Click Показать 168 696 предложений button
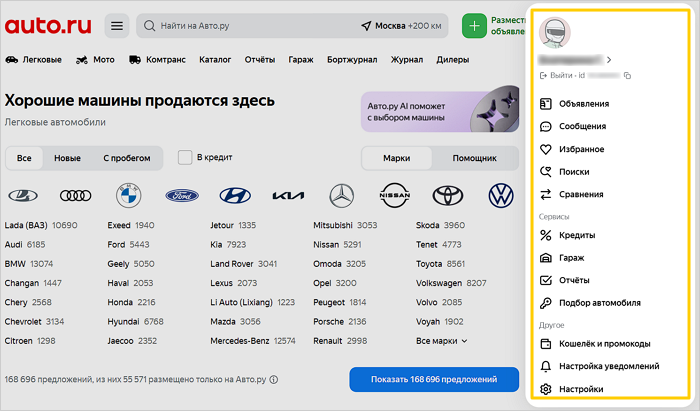Screen dimensions: 700x411 pos(434,379)
